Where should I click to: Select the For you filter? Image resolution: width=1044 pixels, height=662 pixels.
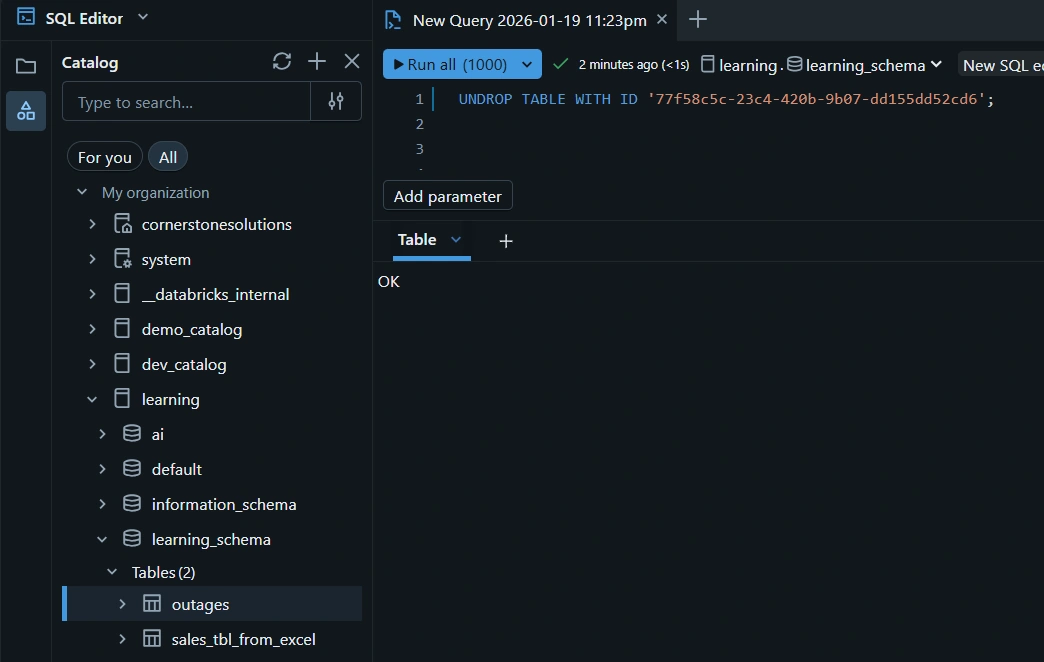coord(105,158)
